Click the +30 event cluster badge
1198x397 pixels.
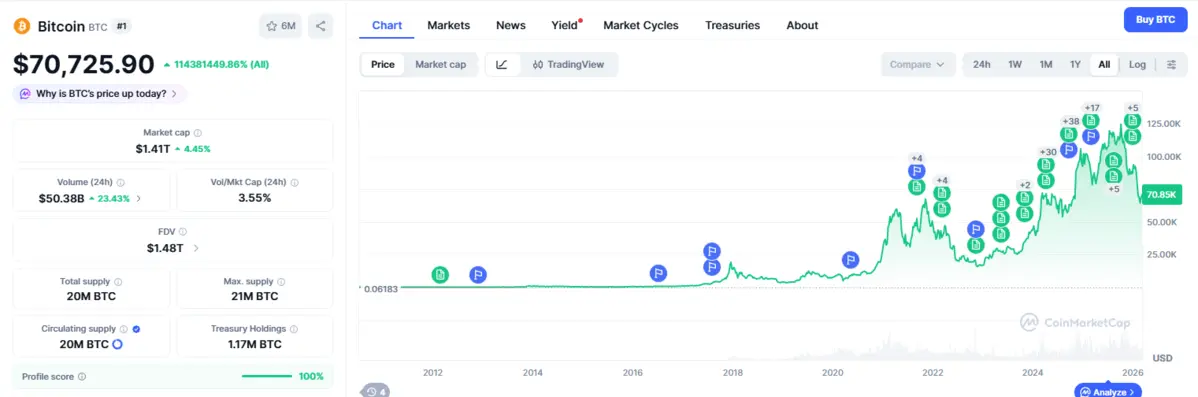point(1047,152)
